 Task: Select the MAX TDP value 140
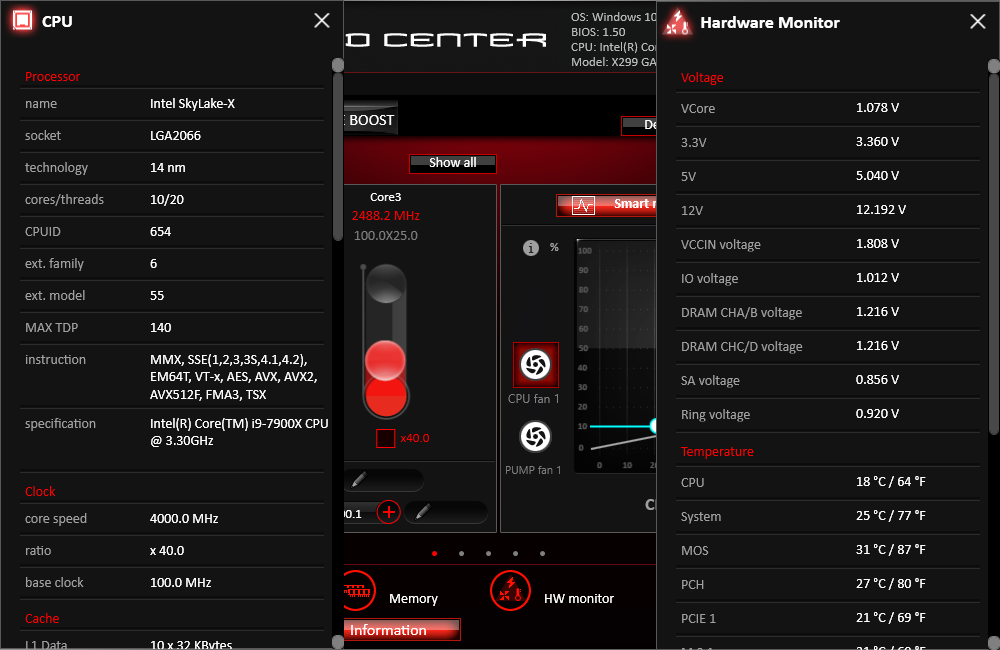(161, 327)
